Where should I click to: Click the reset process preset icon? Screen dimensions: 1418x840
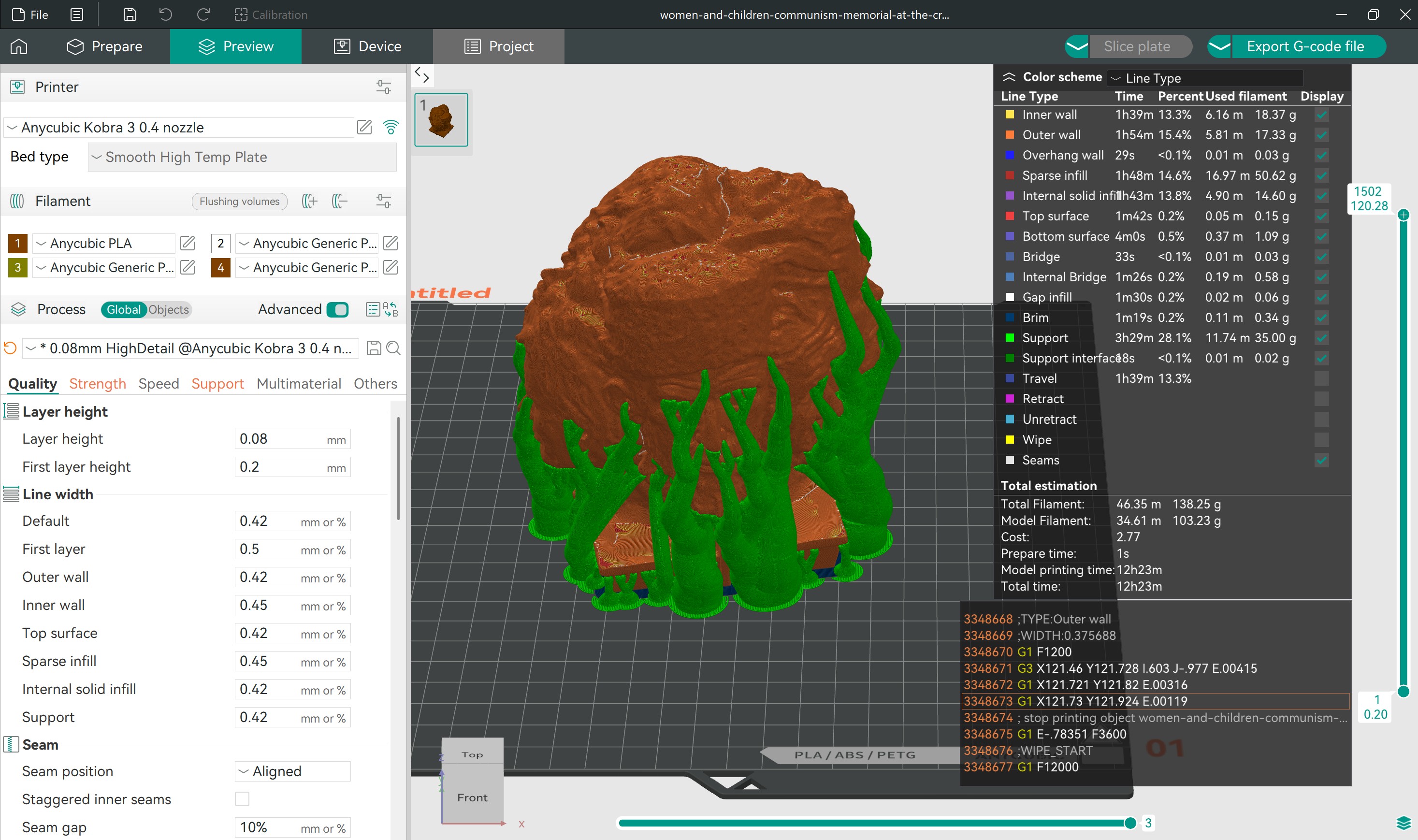click(10, 348)
